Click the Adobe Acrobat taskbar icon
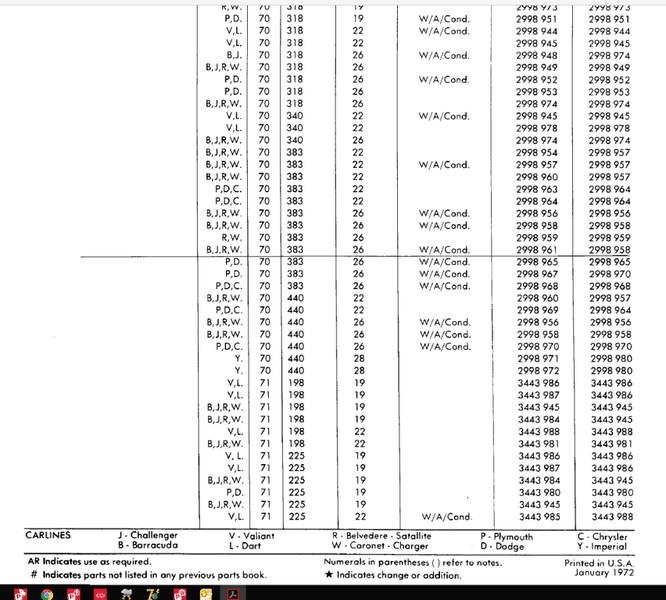Screen dimensions: 666x600 (234, 593)
